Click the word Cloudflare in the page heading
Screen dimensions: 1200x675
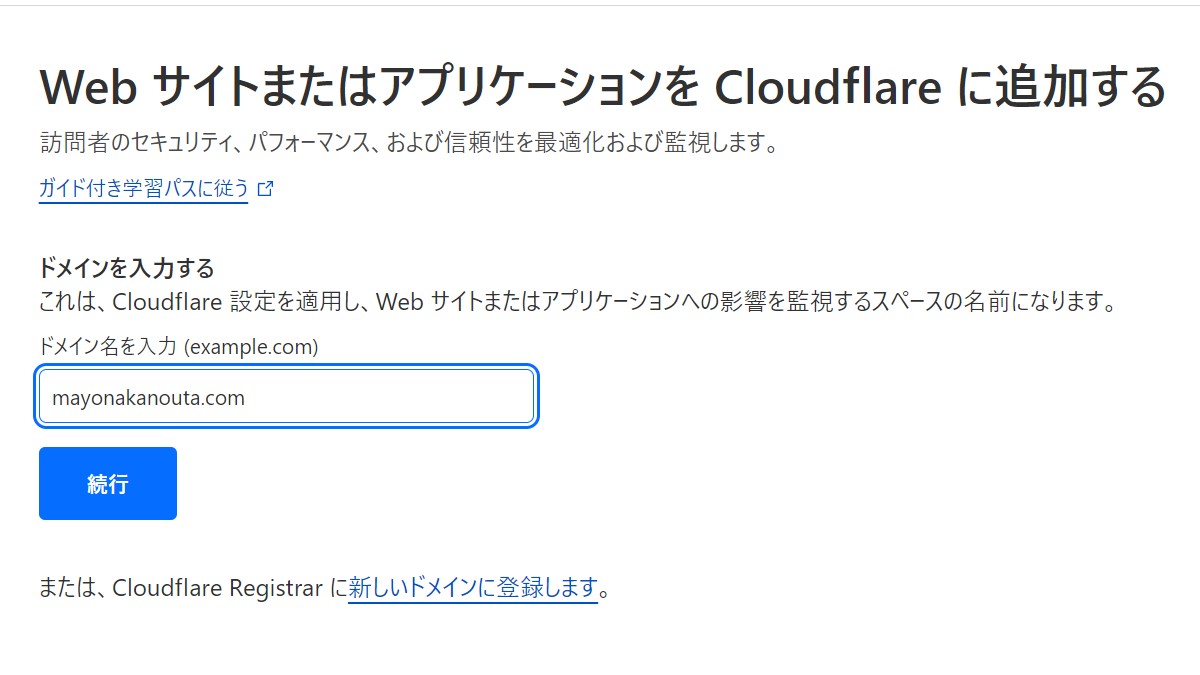(828, 87)
